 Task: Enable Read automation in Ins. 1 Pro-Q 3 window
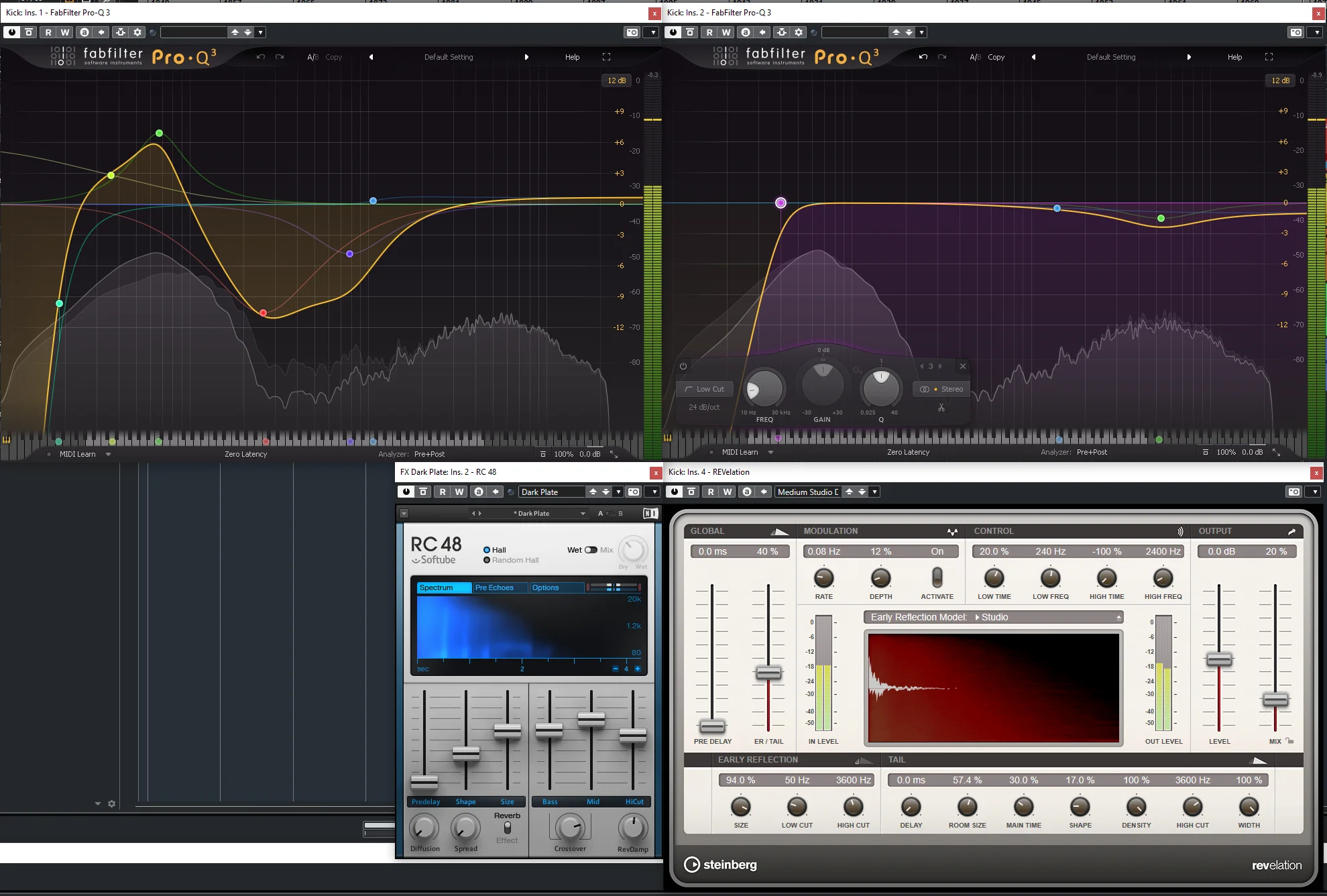48,32
